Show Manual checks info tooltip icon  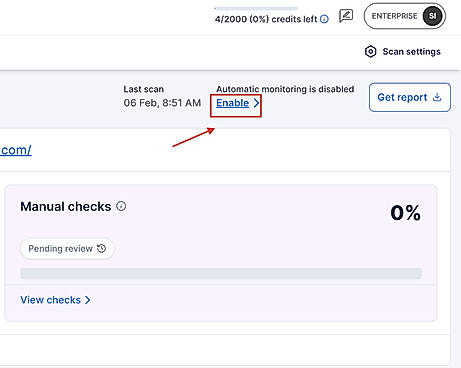[x=121, y=206]
